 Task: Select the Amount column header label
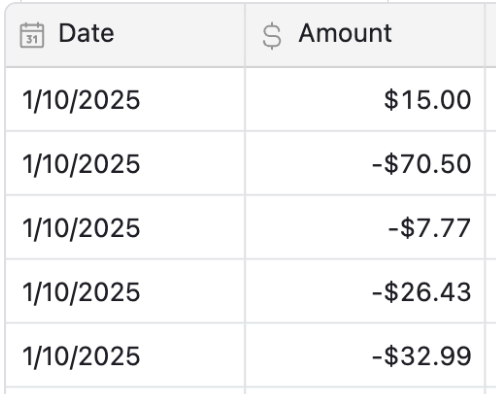point(345,33)
